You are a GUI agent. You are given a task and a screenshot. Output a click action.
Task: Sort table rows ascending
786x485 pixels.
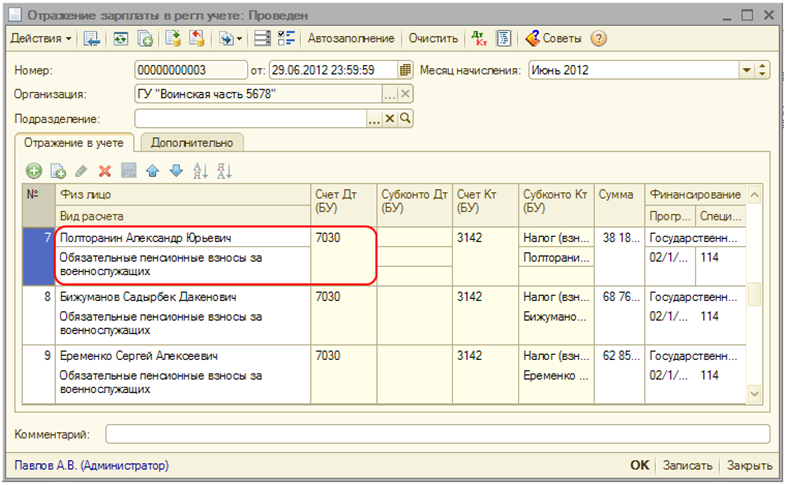[200, 171]
